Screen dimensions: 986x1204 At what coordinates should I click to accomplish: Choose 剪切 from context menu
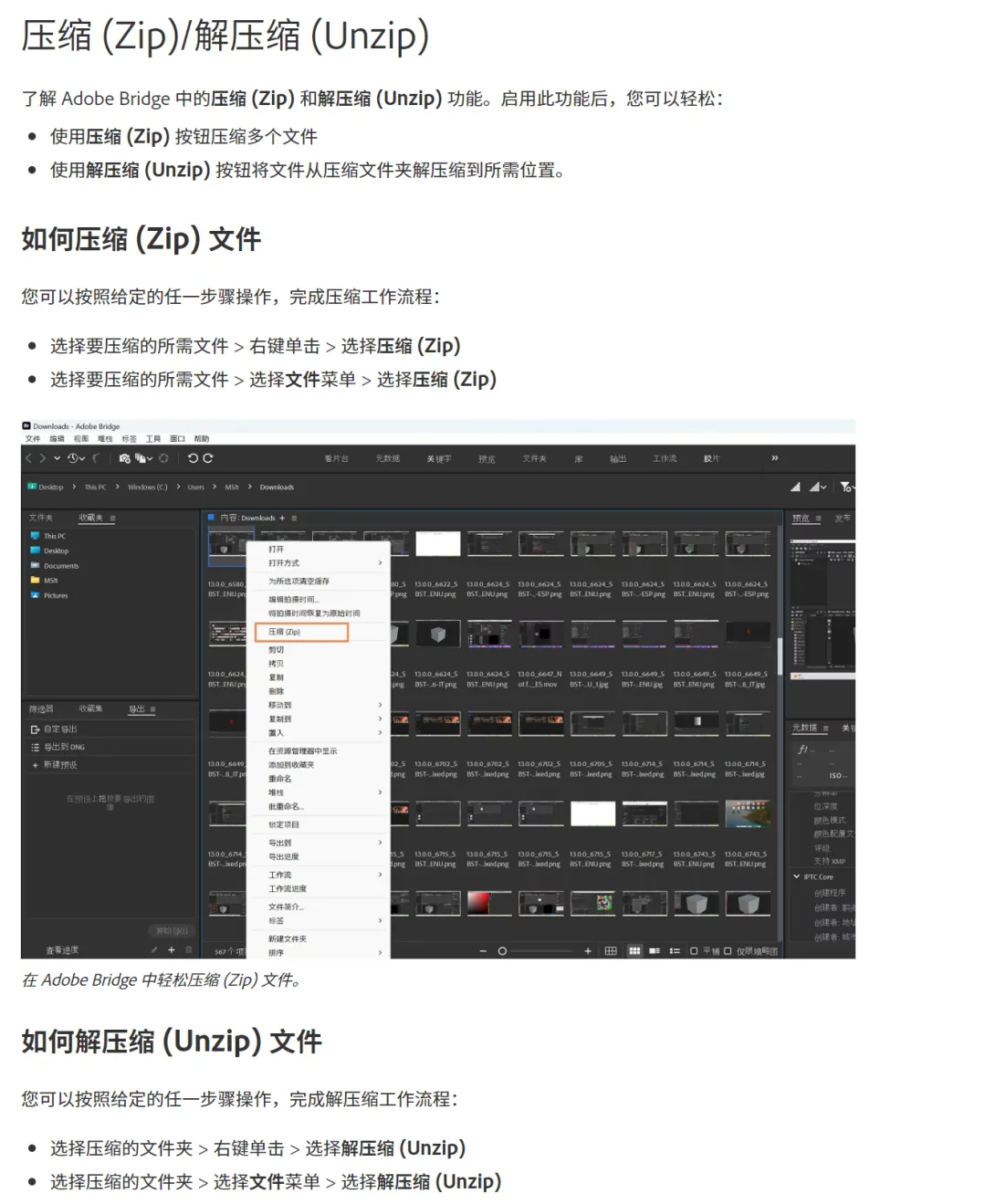click(276, 650)
